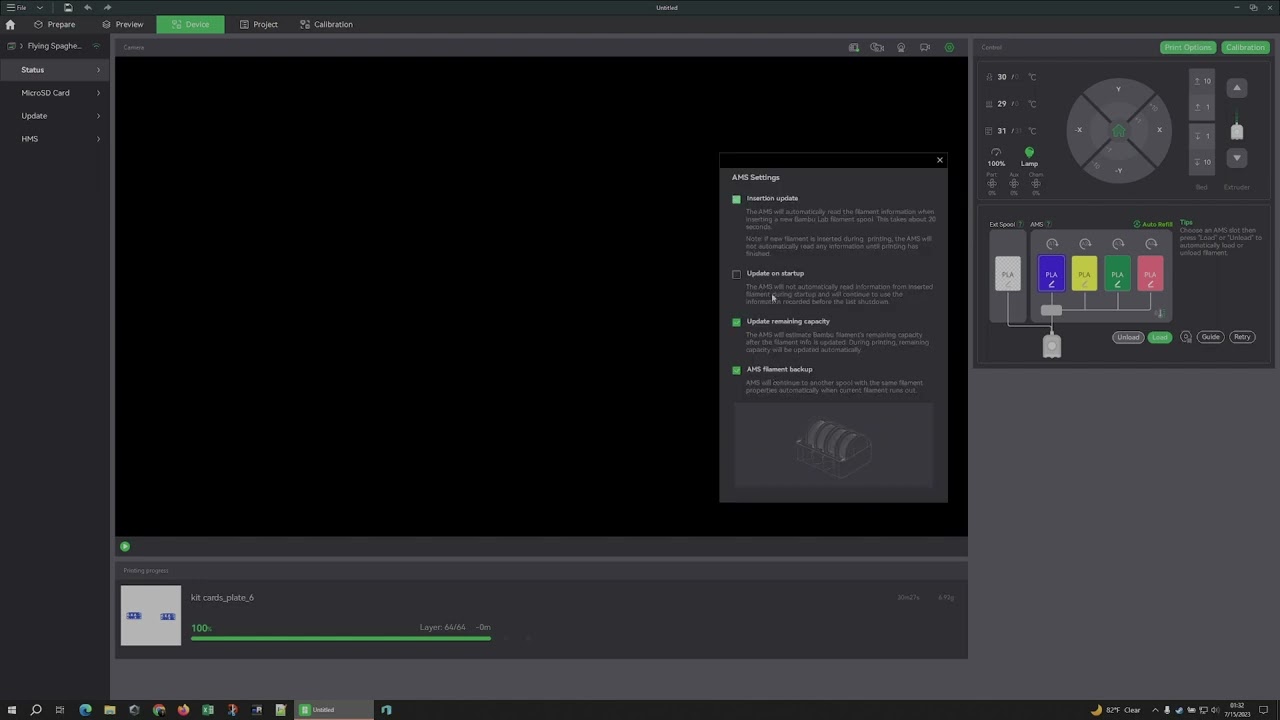Enable the Update on startup checkbox

(x=737, y=274)
